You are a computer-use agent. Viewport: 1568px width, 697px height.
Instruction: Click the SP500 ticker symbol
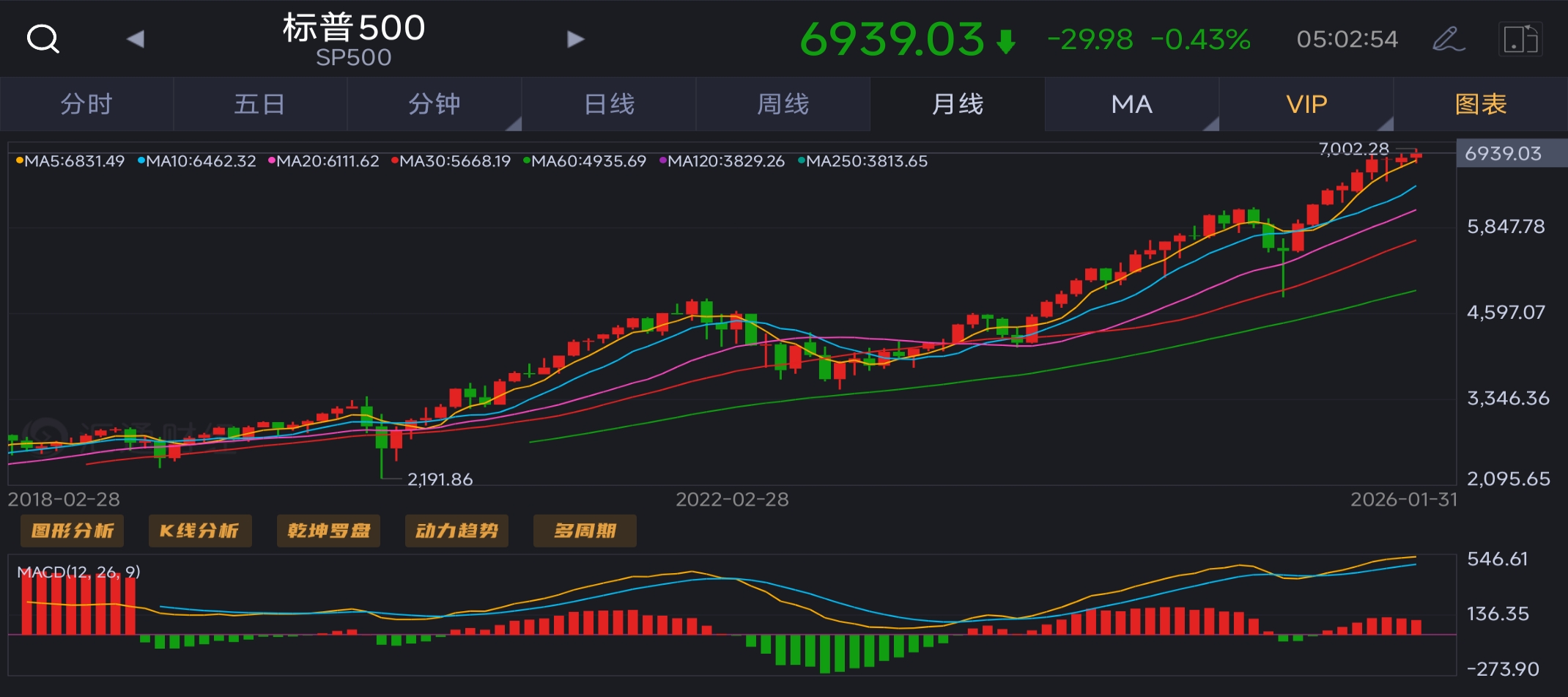click(x=354, y=58)
